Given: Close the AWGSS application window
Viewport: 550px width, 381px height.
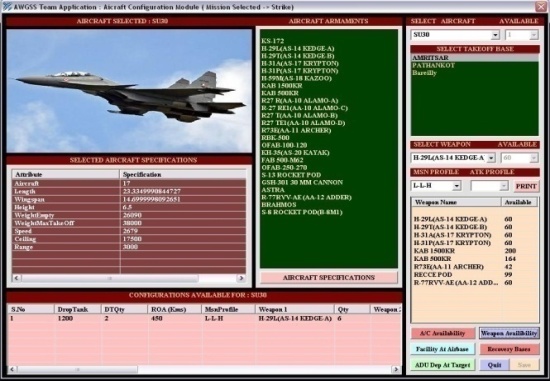Looking at the screenshot, I should point(540,6).
